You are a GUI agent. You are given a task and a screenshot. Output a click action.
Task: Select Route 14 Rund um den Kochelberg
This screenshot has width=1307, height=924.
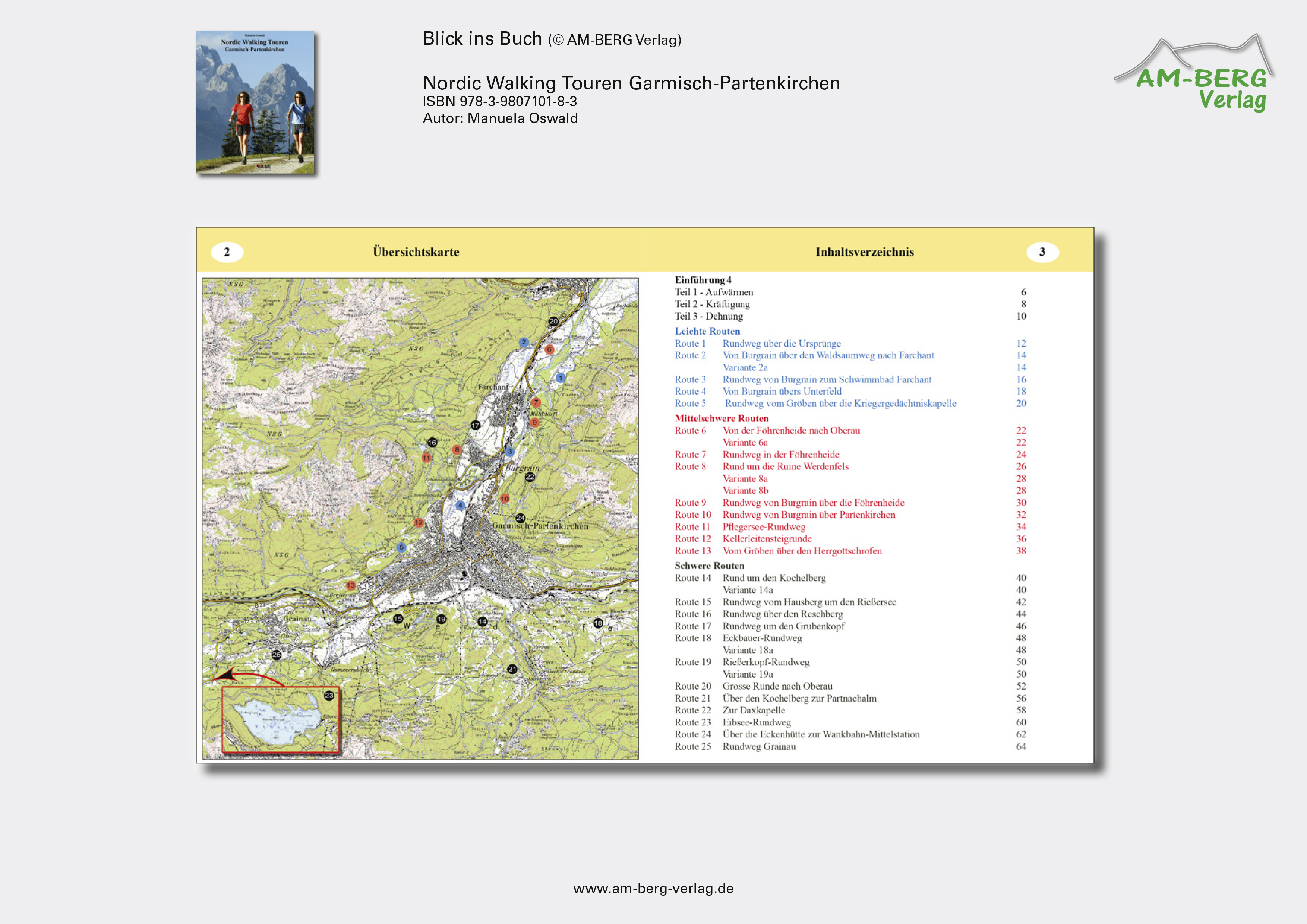coord(850,578)
